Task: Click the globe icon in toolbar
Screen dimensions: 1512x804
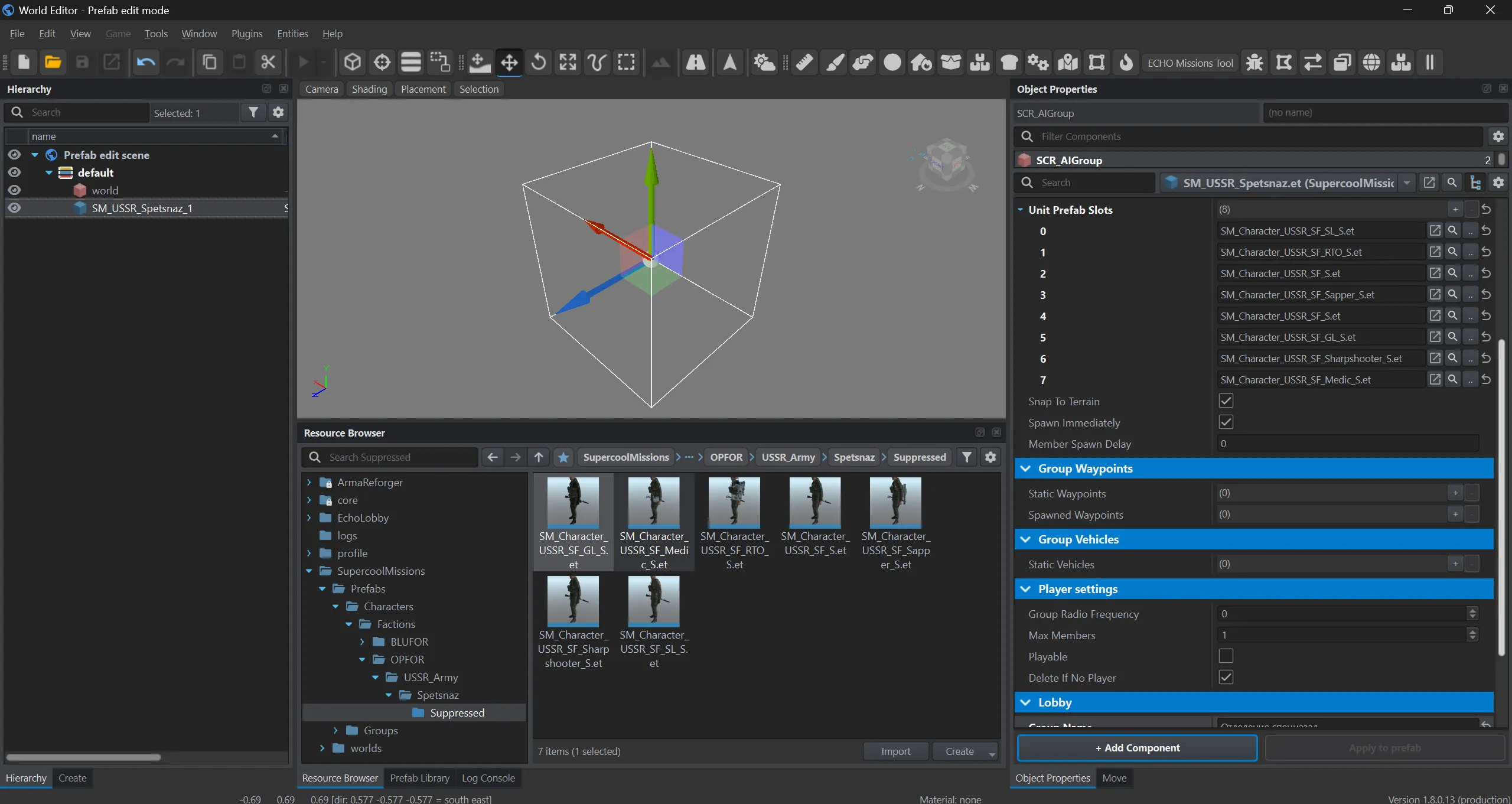Action: 1371,62
